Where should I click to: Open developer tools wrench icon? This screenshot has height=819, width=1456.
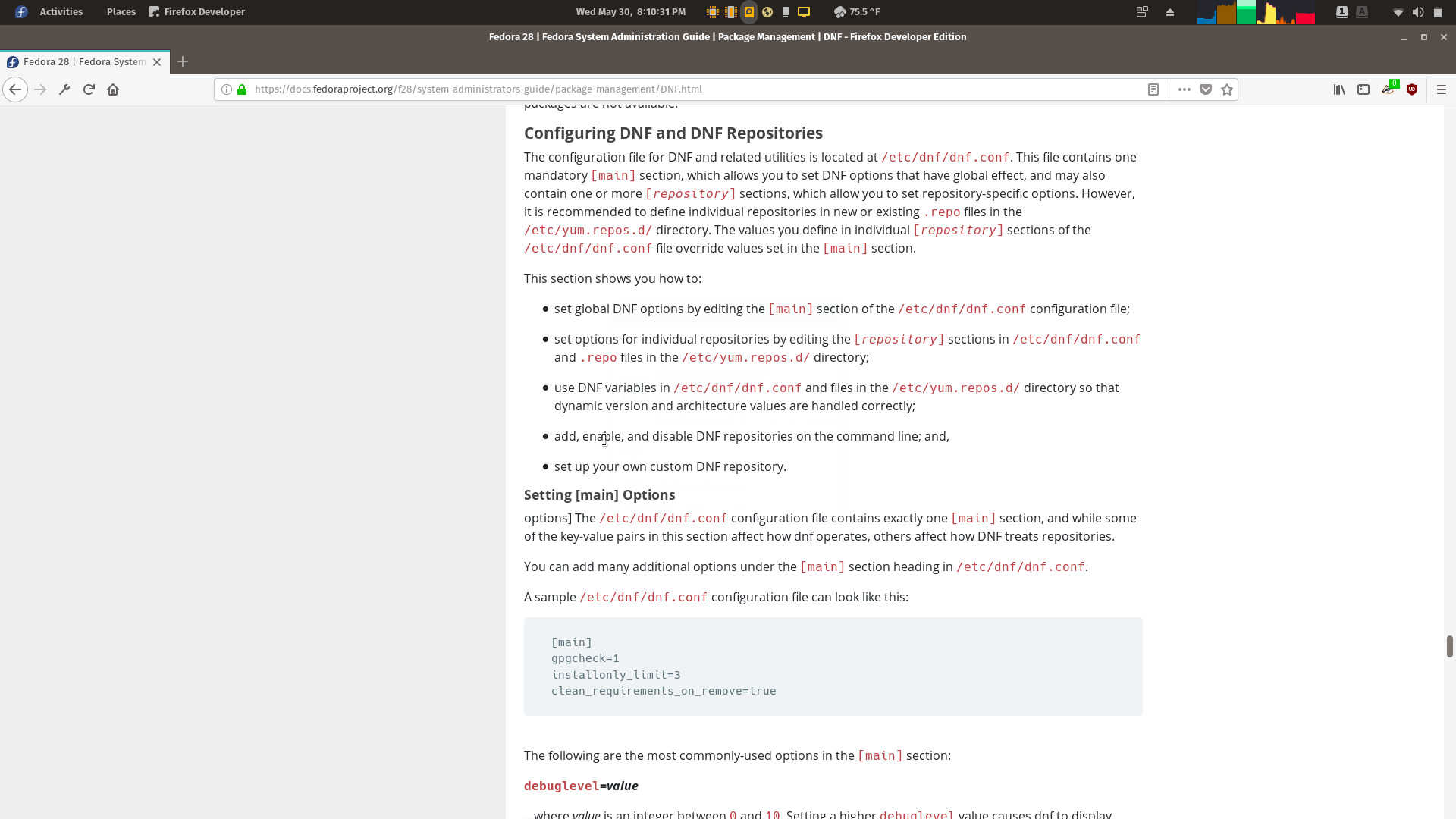(64, 89)
